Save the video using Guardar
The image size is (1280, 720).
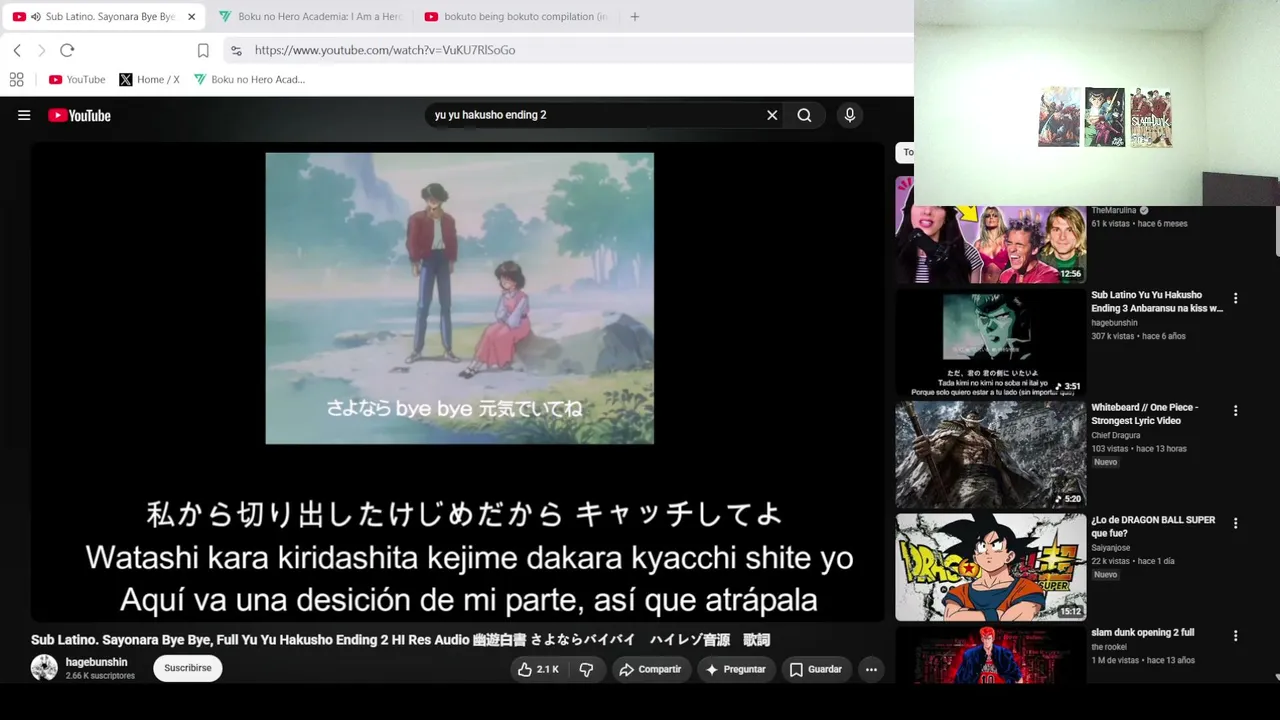click(x=815, y=669)
